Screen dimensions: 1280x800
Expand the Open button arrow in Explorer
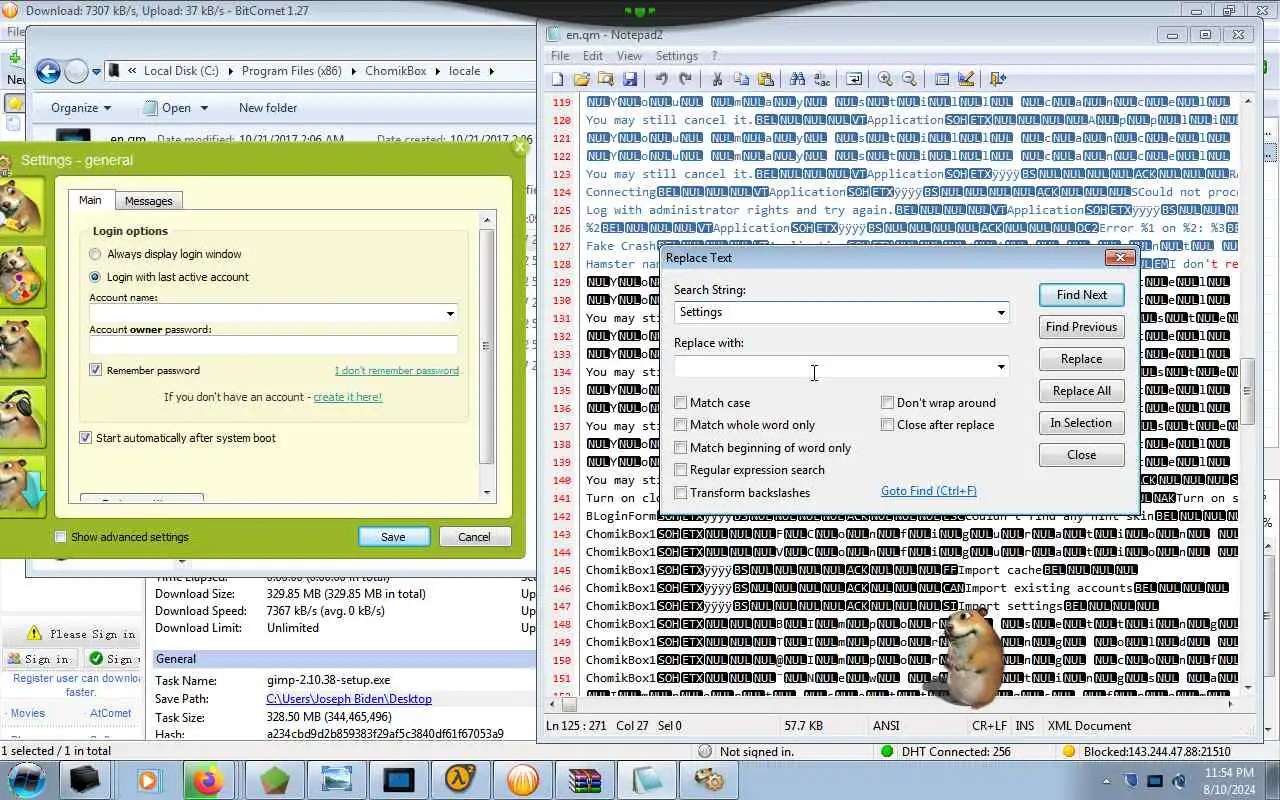coord(204,108)
